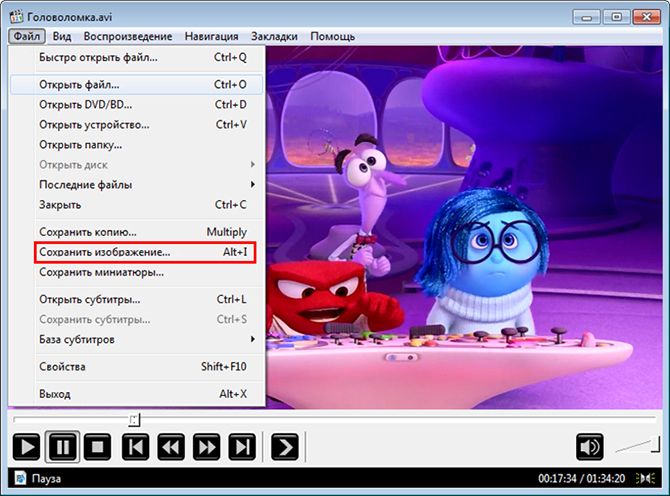
Task: Click the video frame area
Action: [464, 227]
